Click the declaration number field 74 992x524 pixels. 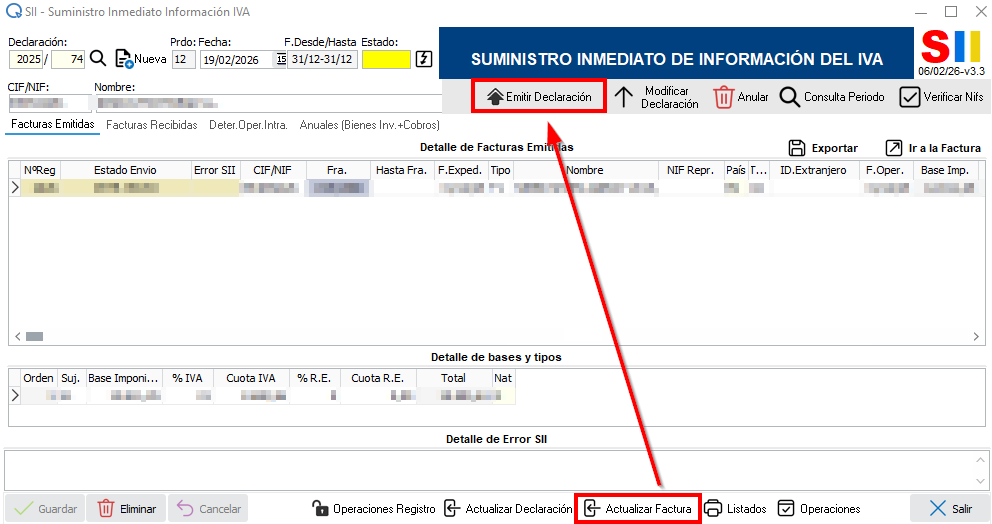point(68,59)
